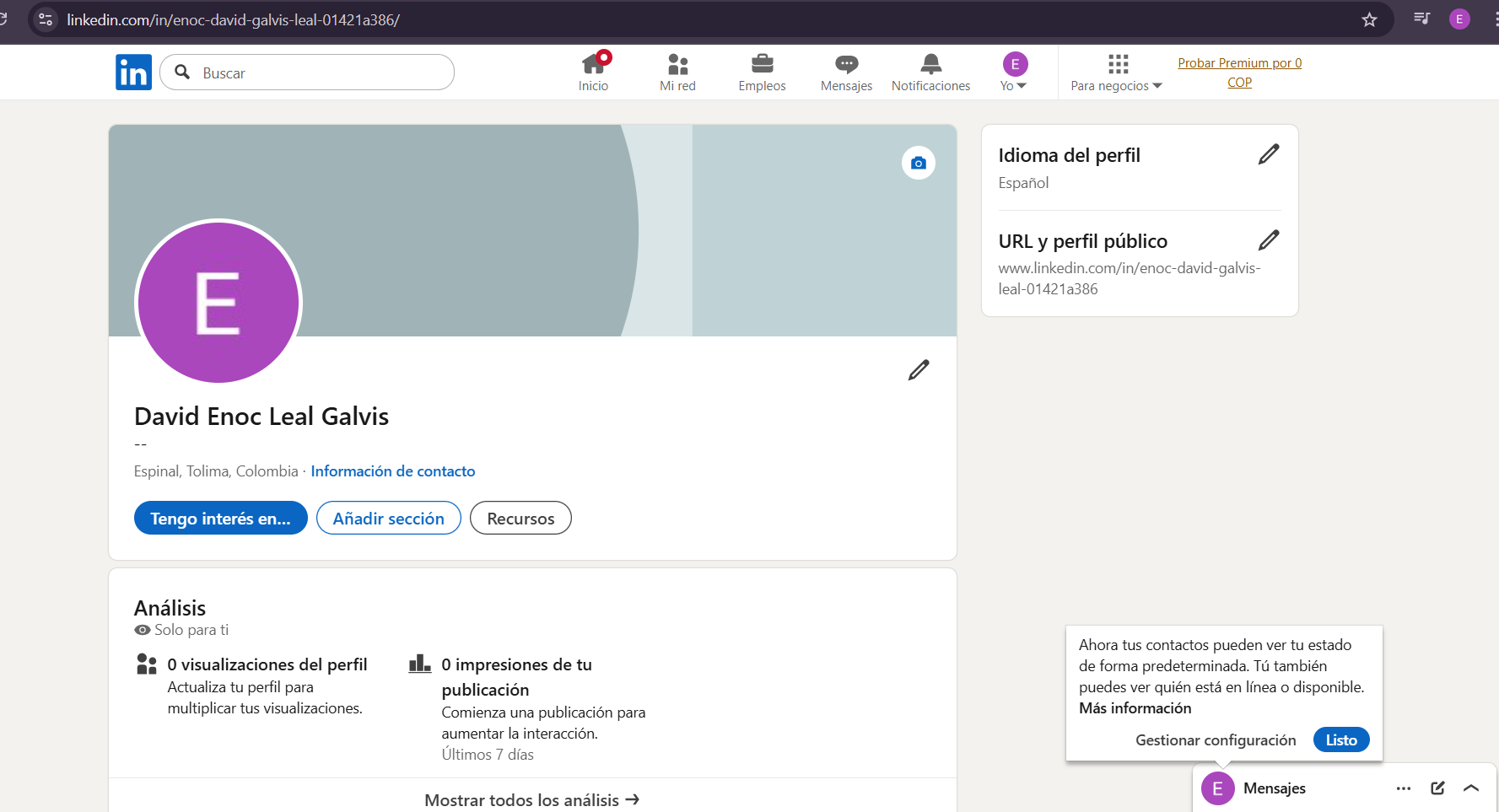This screenshot has width=1499, height=812.
Task: Click the public profile URL text
Action: pyautogui.click(x=1129, y=278)
